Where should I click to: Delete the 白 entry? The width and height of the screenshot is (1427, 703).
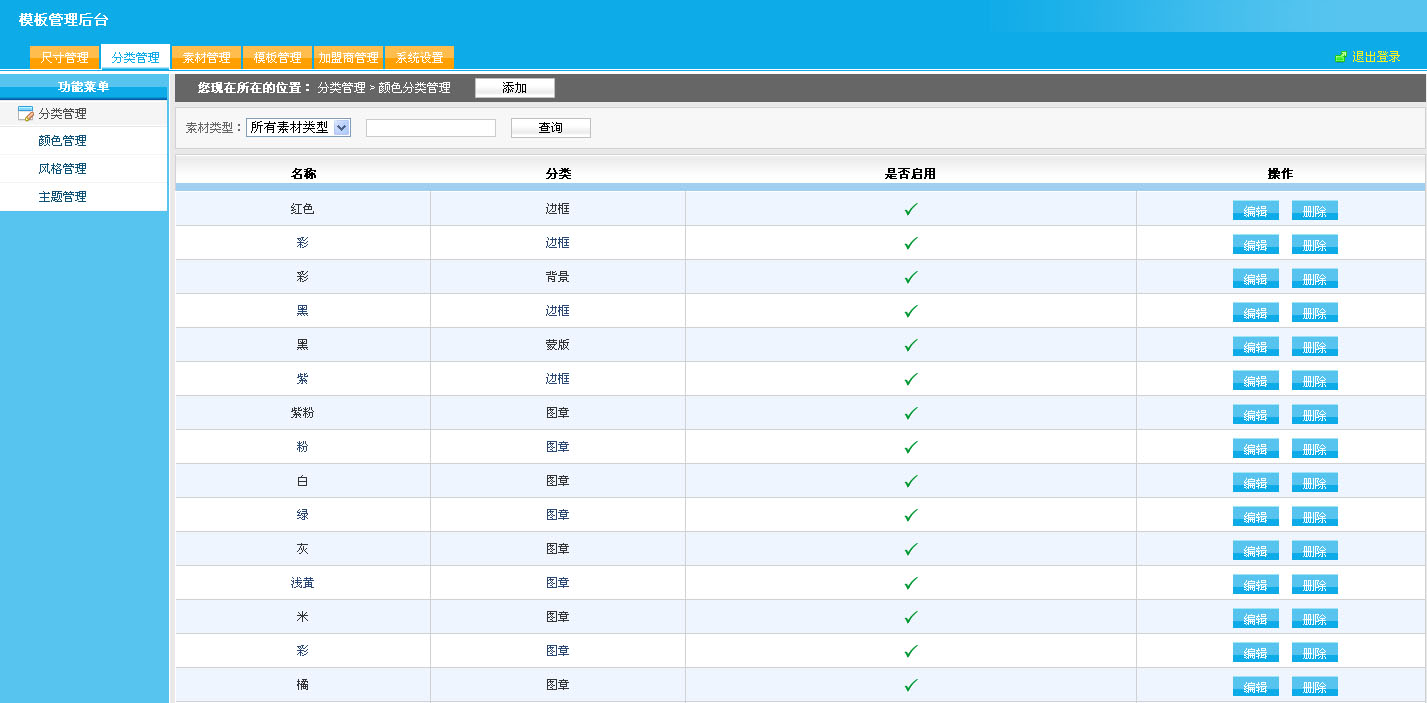(x=1315, y=483)
